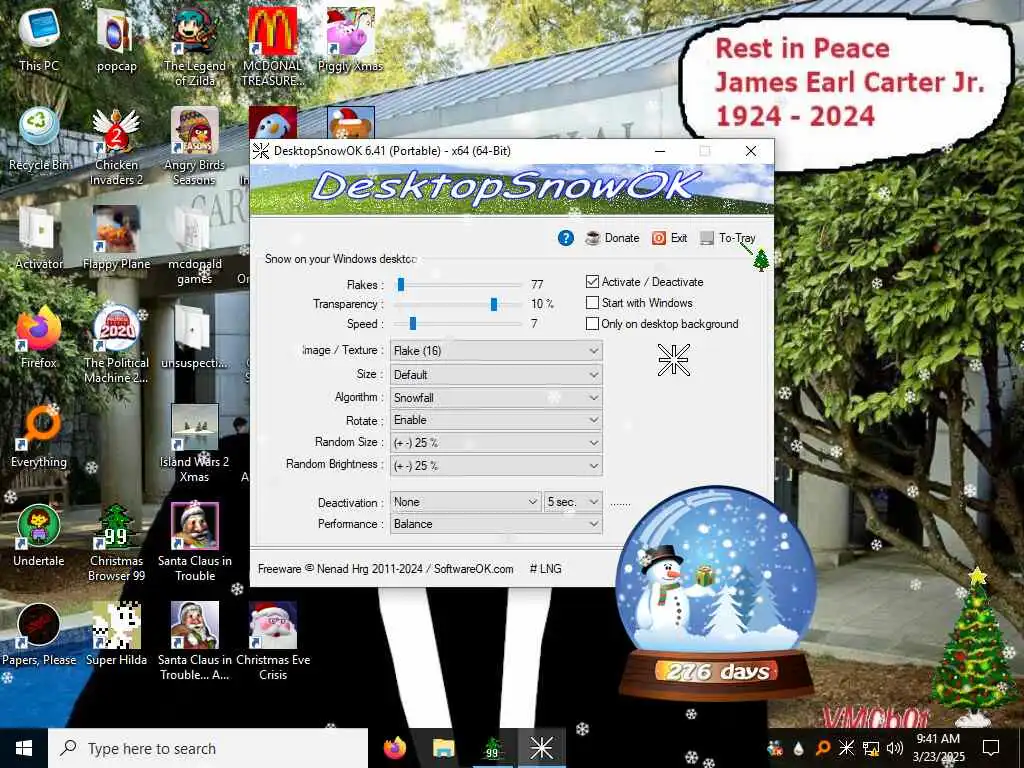Open Firefox from the taskbar
Viewport: 1024px width, 768px height.
pyautogui.click(x=394, y=748)
